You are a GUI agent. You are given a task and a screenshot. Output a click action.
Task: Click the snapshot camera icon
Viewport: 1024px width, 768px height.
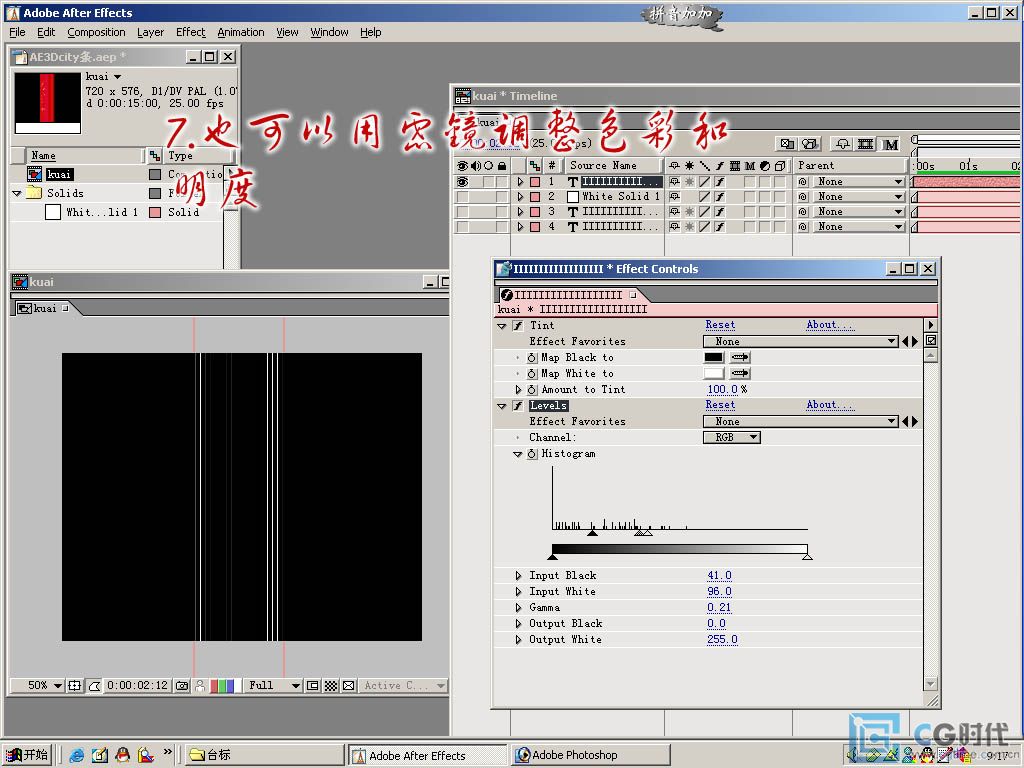tap(182, 686)
